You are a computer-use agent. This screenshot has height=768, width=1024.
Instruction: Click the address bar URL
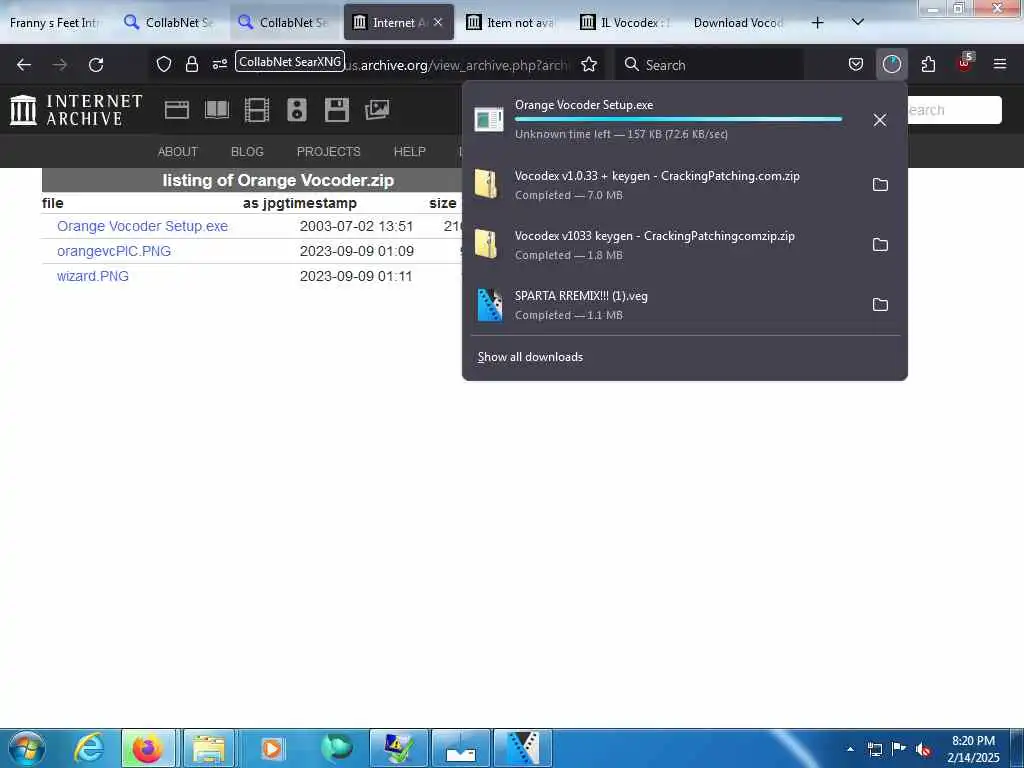tap(457, 65)
